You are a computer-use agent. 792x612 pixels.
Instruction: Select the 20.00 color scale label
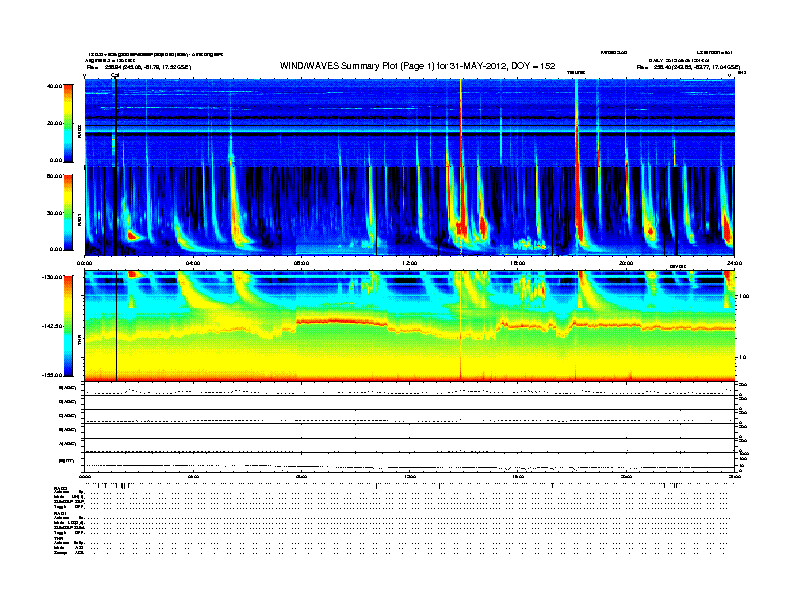tap(54, 123)
